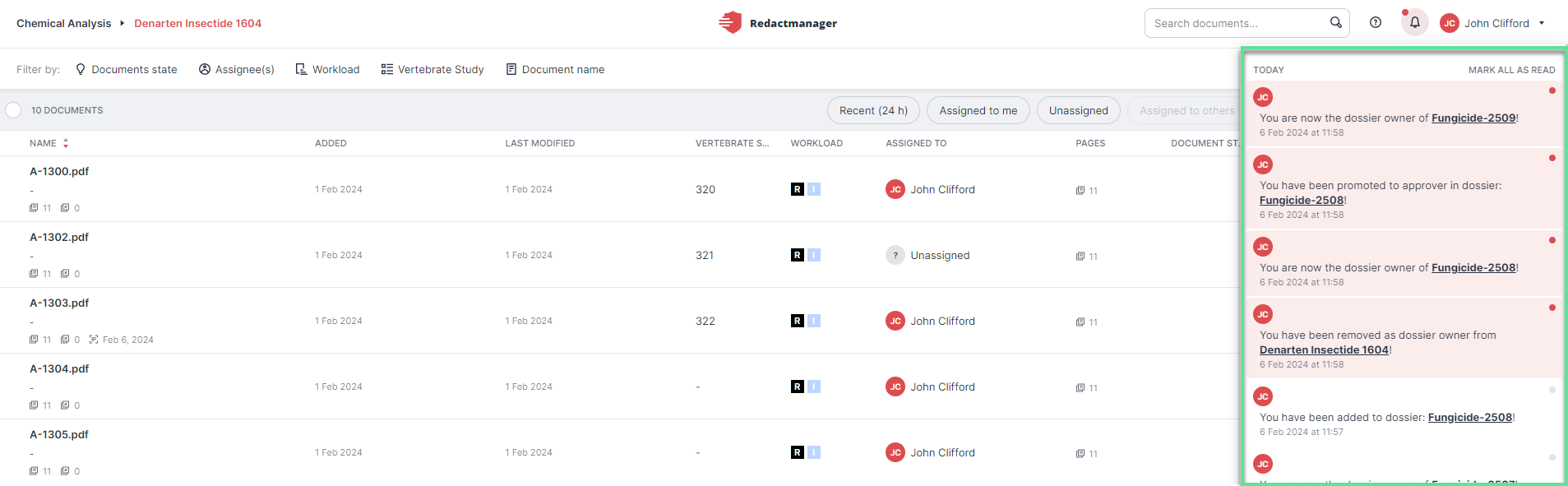Click the pages icon in A-1305.pdf Pages column
1568x486 pixels.
pyautogui.click(x=1080, y=454)
